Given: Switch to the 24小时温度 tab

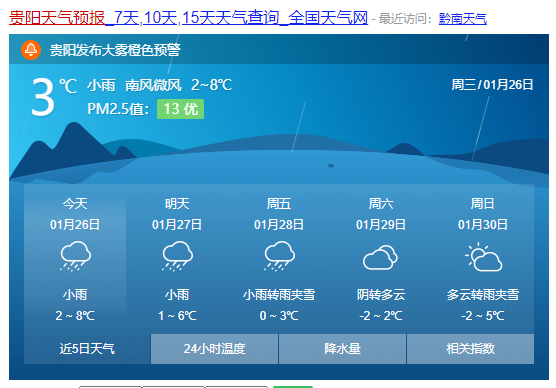Looking at the screenshot, I should click(214, 349).
